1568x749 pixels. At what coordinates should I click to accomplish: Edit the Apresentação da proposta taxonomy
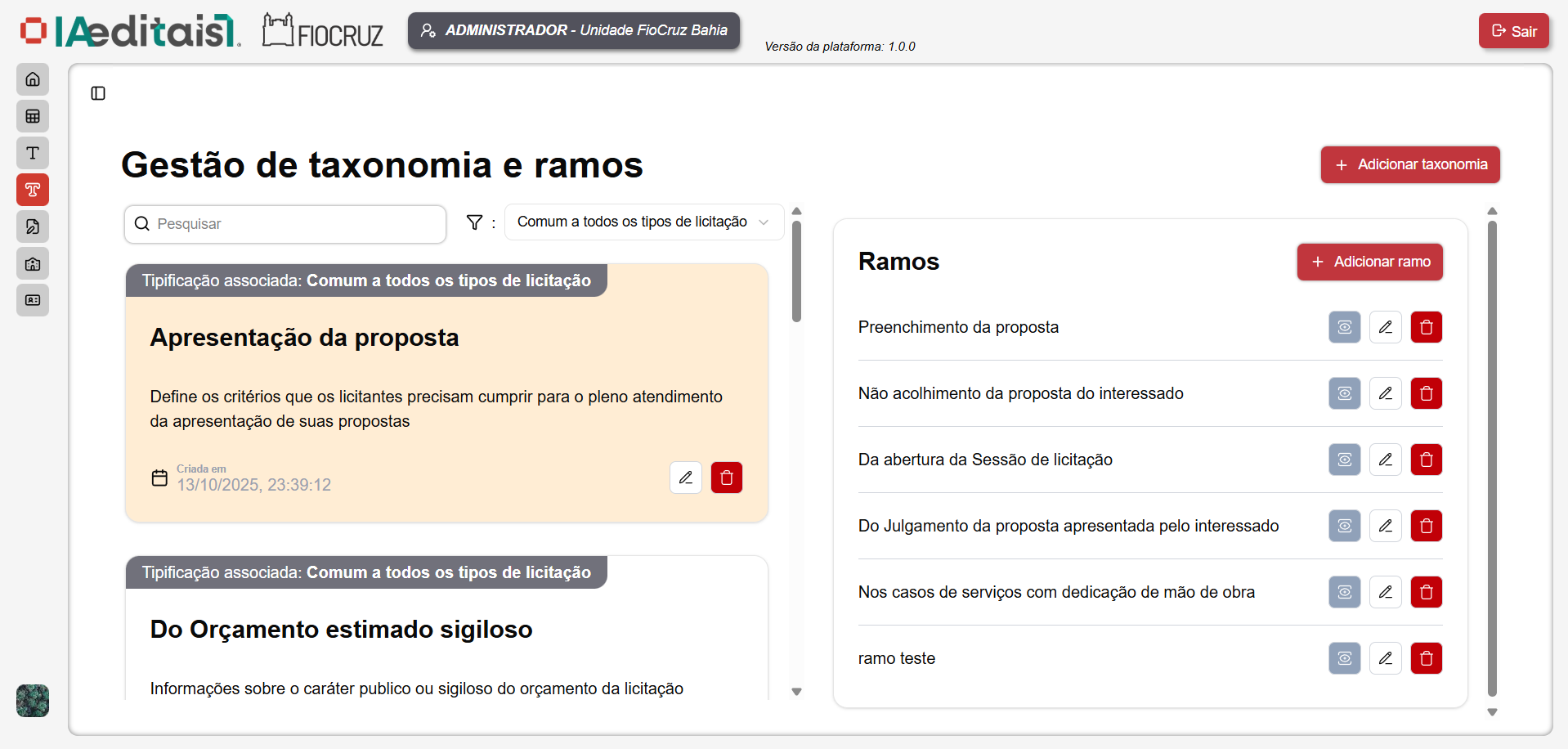coord(686,478)
